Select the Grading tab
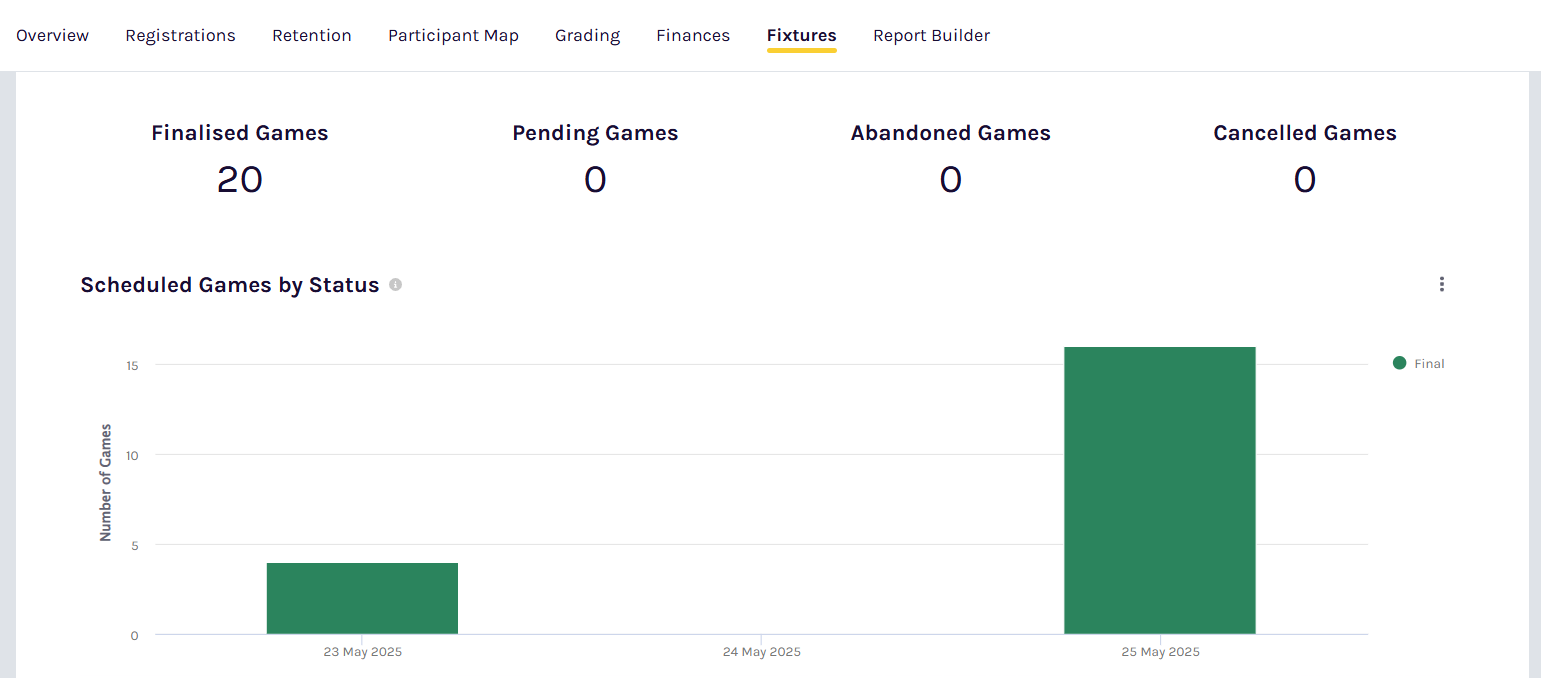 click(587, 36)
